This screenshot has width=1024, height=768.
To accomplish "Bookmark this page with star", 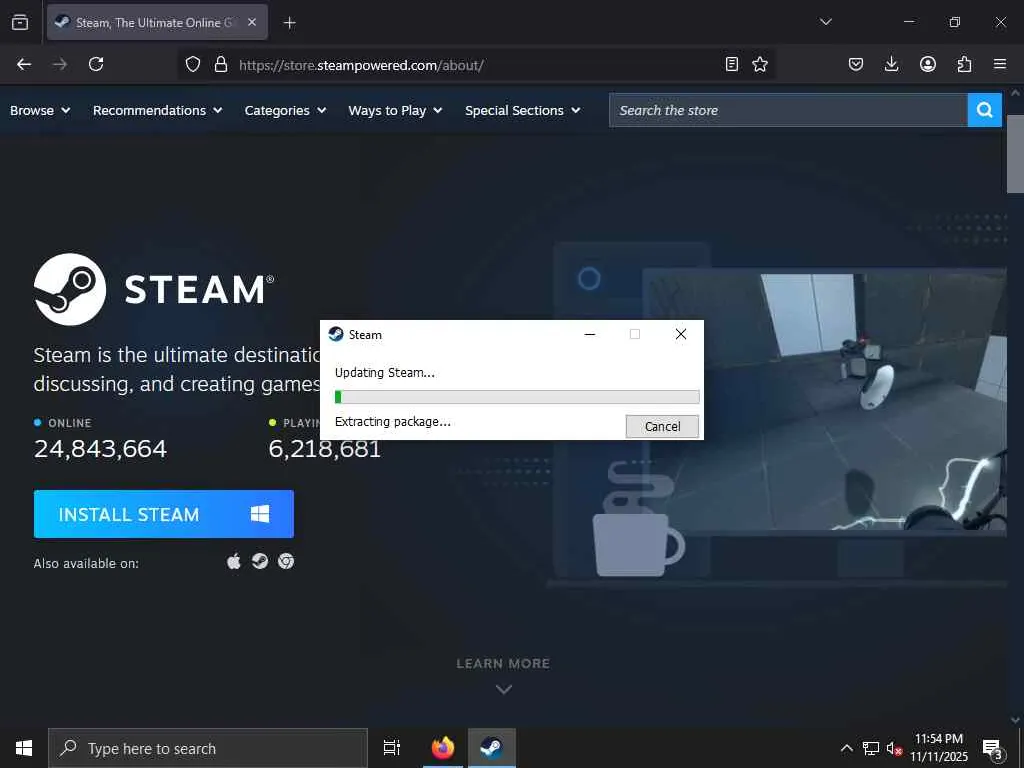I will [760, 64].
